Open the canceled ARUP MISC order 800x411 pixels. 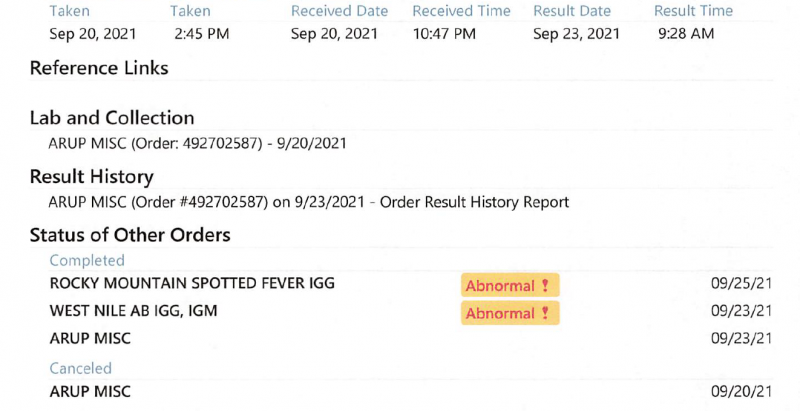pyautogui.click(x=90, y=392)
